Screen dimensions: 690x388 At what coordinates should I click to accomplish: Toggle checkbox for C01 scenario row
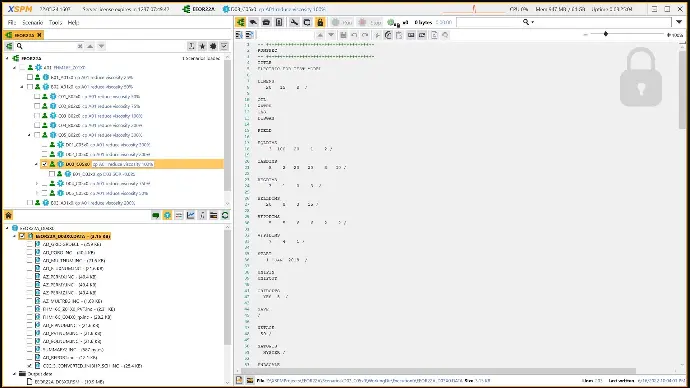(37, 97)
